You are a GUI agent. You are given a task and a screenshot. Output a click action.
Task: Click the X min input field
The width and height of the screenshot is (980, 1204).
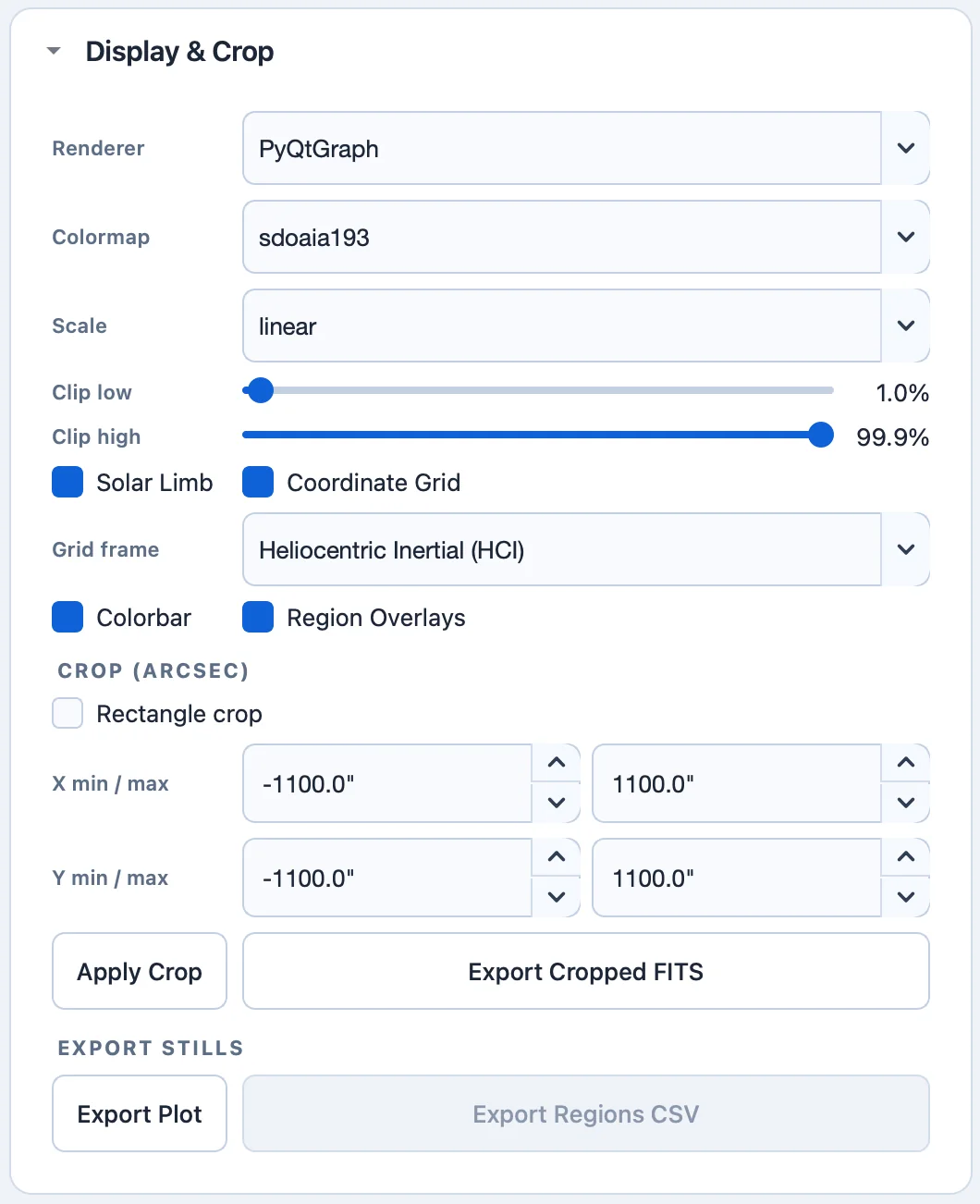[x=387, y=784]
